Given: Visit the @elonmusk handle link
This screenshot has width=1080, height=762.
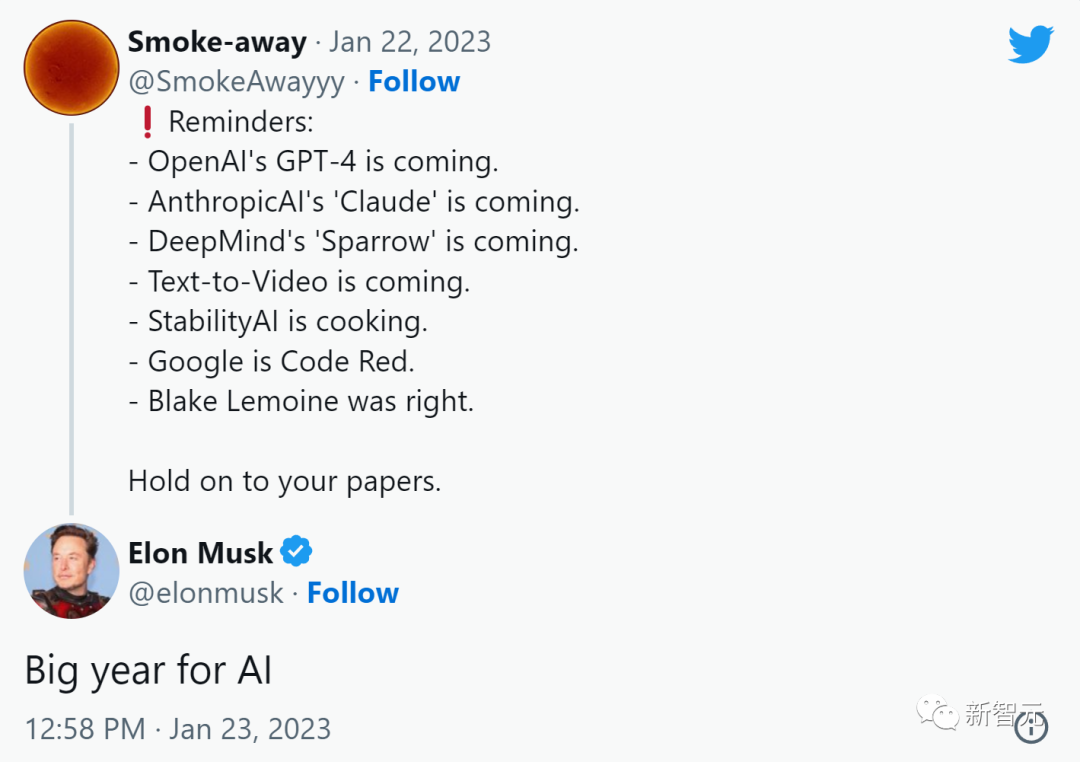Looking at the screenshot, I should [206, 593].
